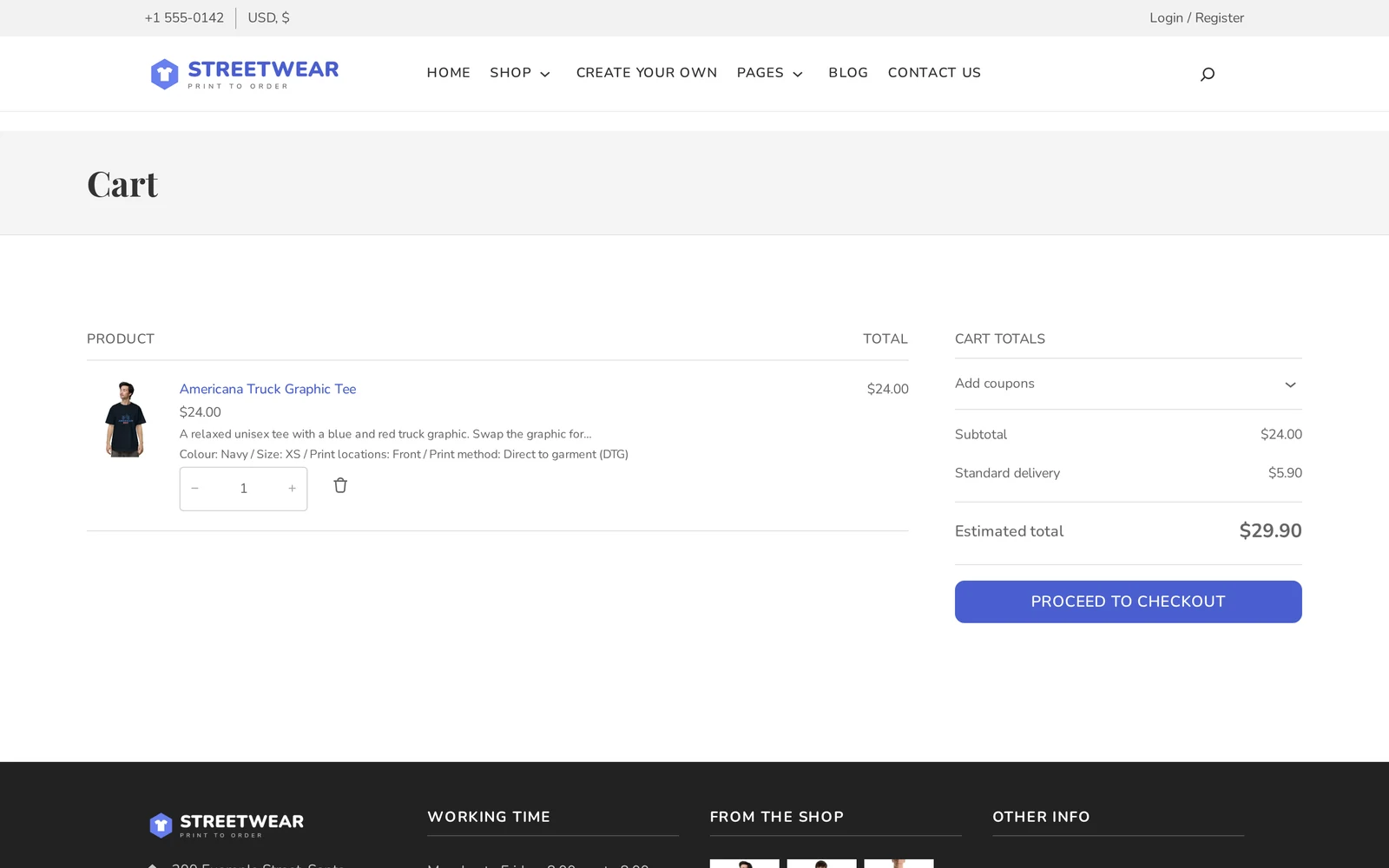Click the Standard delivery label
This screenshot has height=868, width=1389.
tap(1007, 473)
